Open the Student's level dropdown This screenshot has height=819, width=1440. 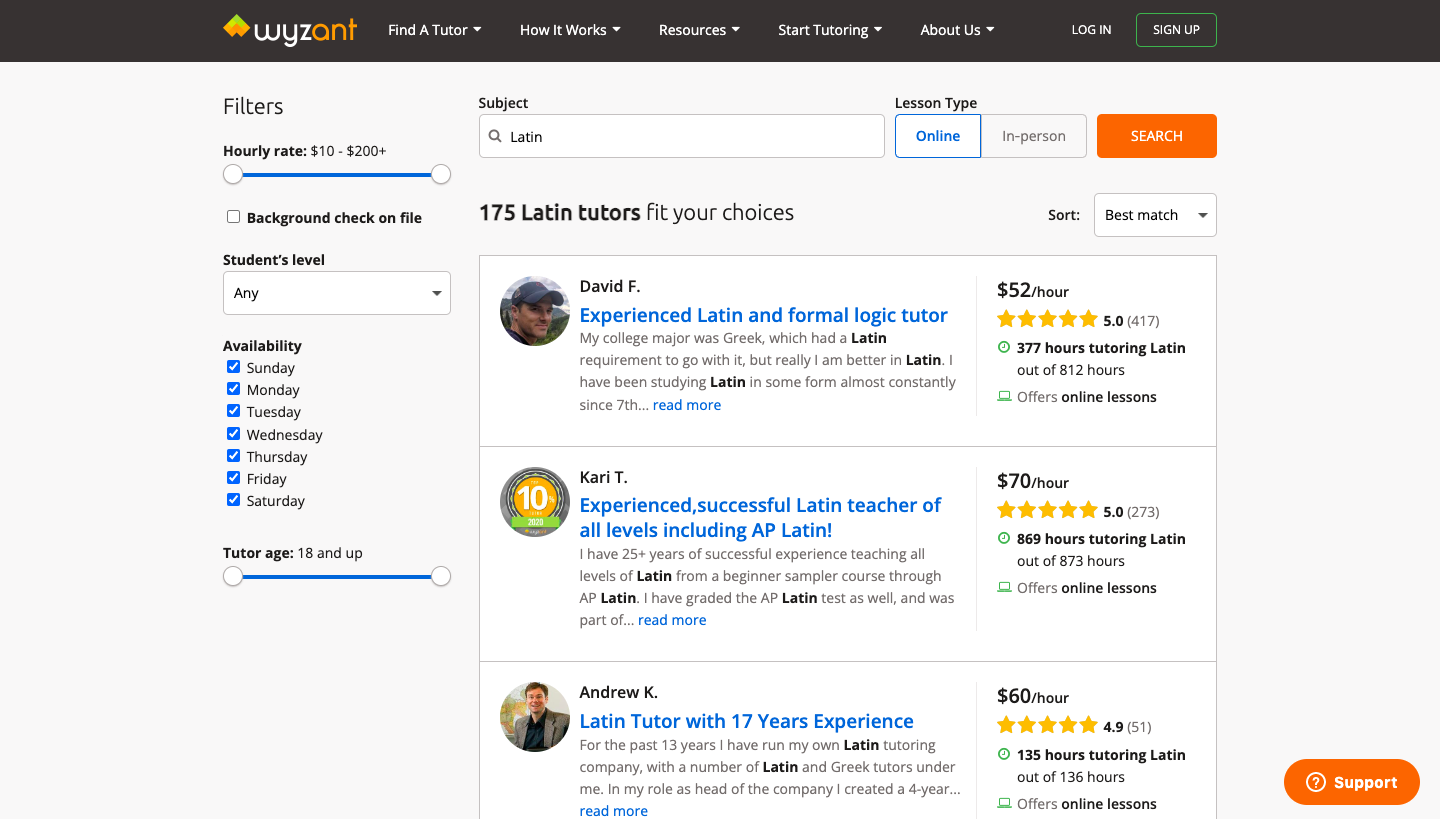[x=336, y=293]
